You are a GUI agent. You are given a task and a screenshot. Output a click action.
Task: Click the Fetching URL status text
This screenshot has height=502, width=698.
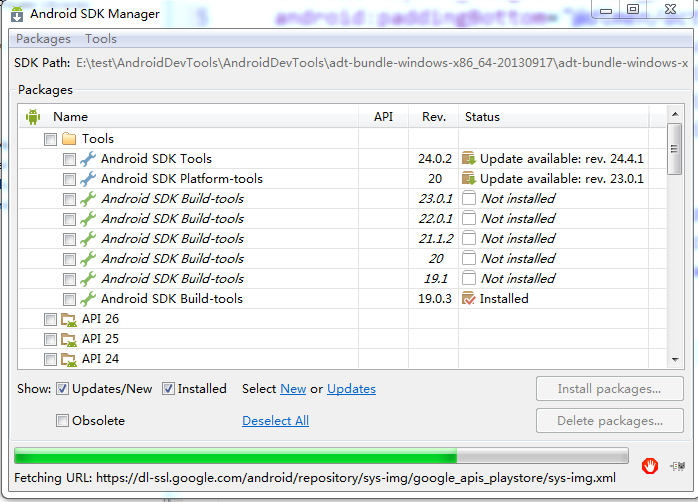315,478
